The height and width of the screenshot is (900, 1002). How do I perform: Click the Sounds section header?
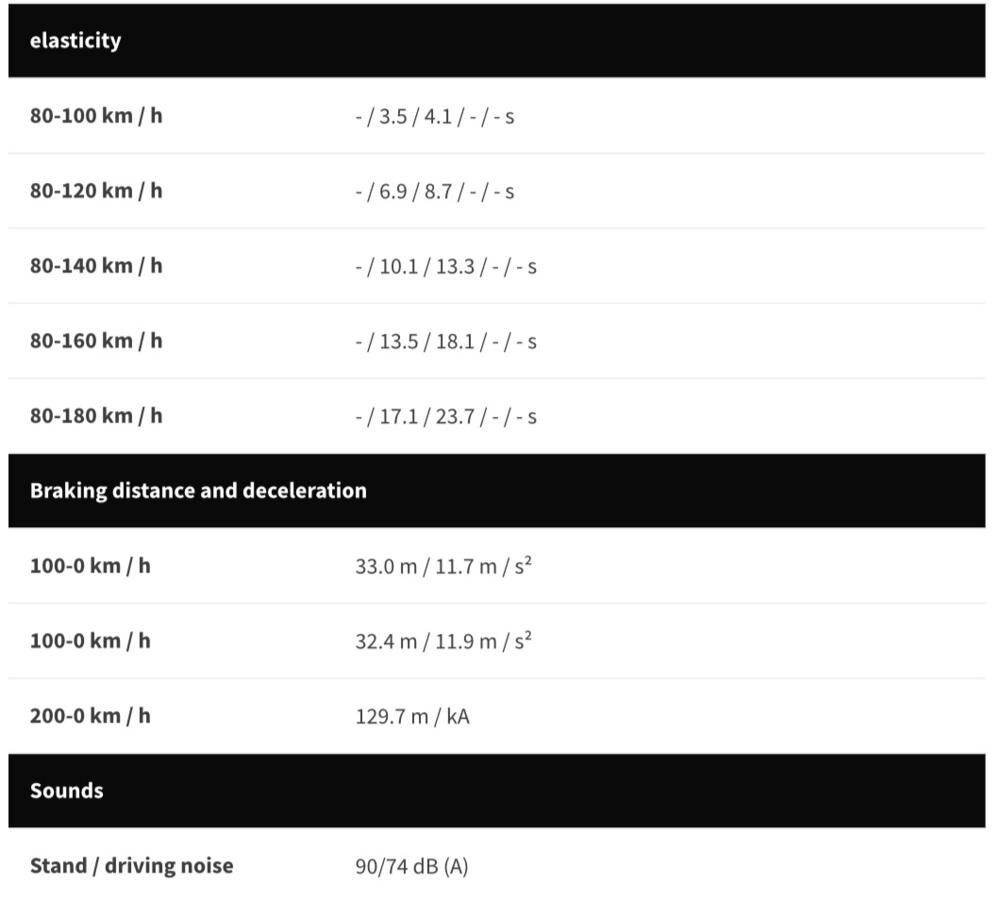coord(67,791)
